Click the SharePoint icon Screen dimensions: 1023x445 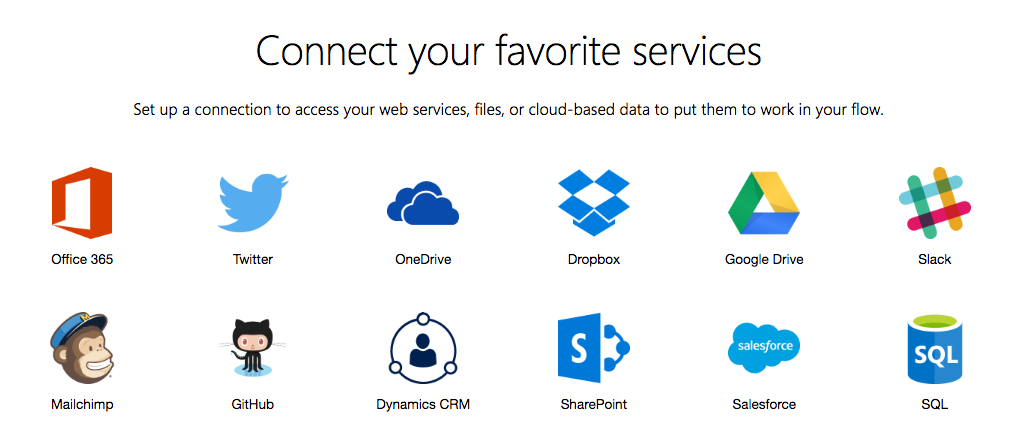click(x=594, y=348)
